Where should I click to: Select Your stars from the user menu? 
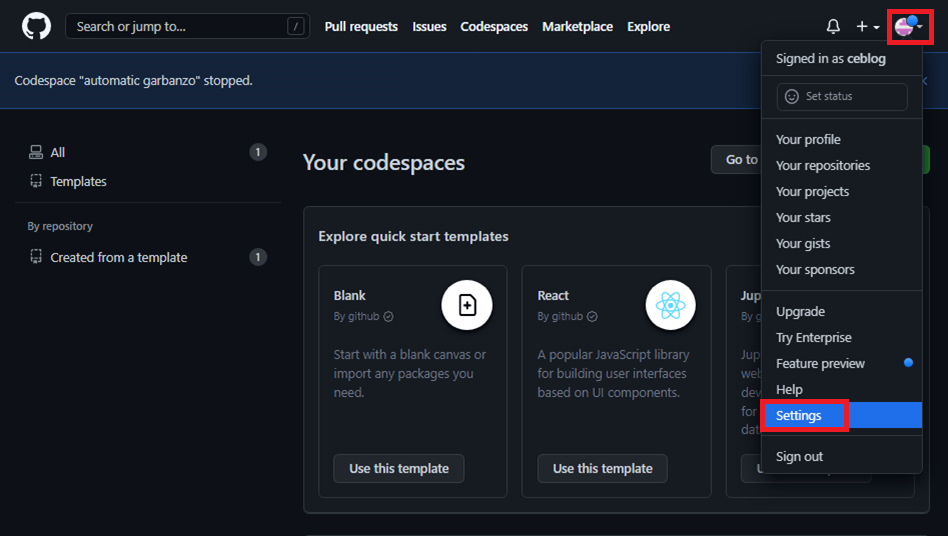[841, 218]
